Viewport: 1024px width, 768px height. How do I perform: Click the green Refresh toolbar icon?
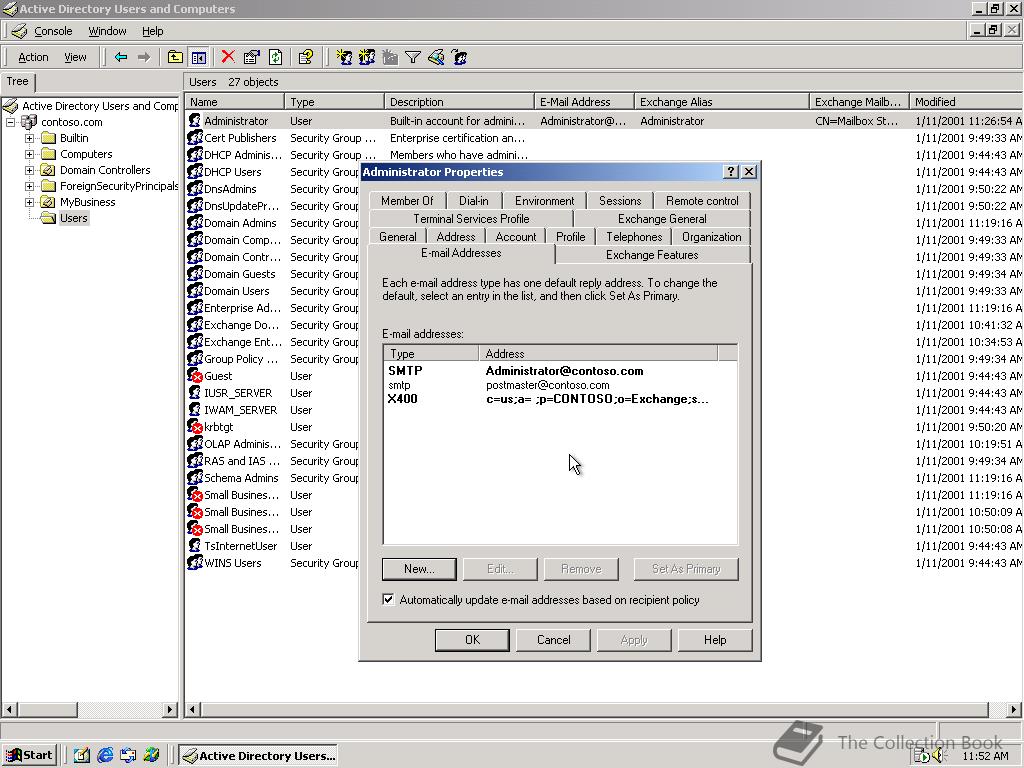[276, 57]
